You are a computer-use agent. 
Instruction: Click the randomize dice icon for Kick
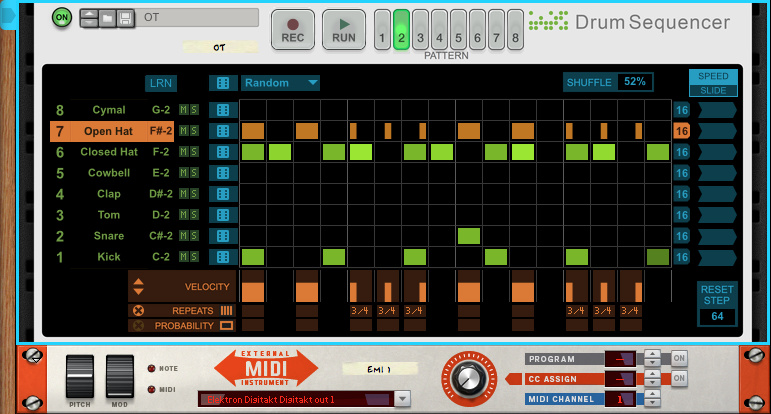pos(222,257)
